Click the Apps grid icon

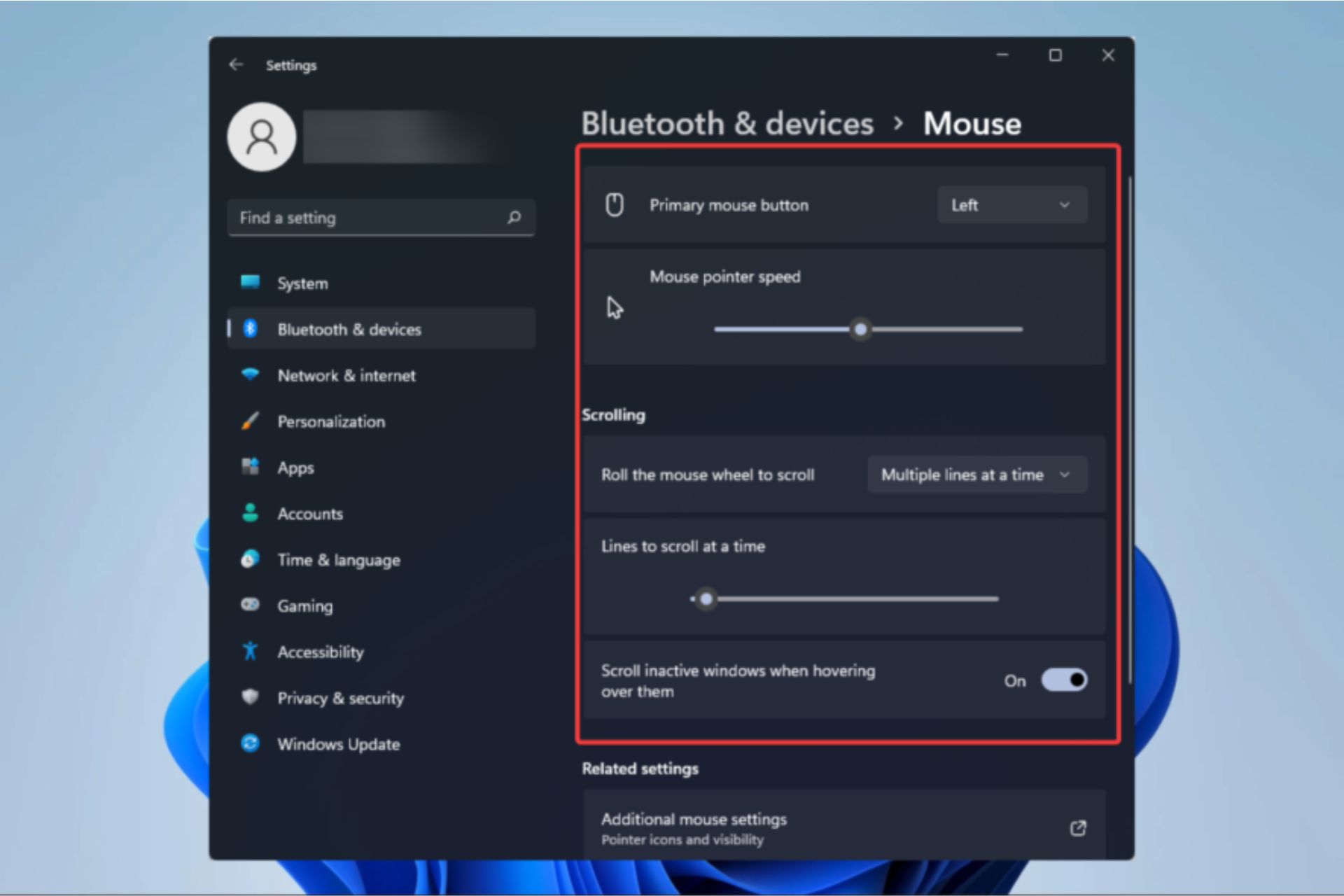250,466
